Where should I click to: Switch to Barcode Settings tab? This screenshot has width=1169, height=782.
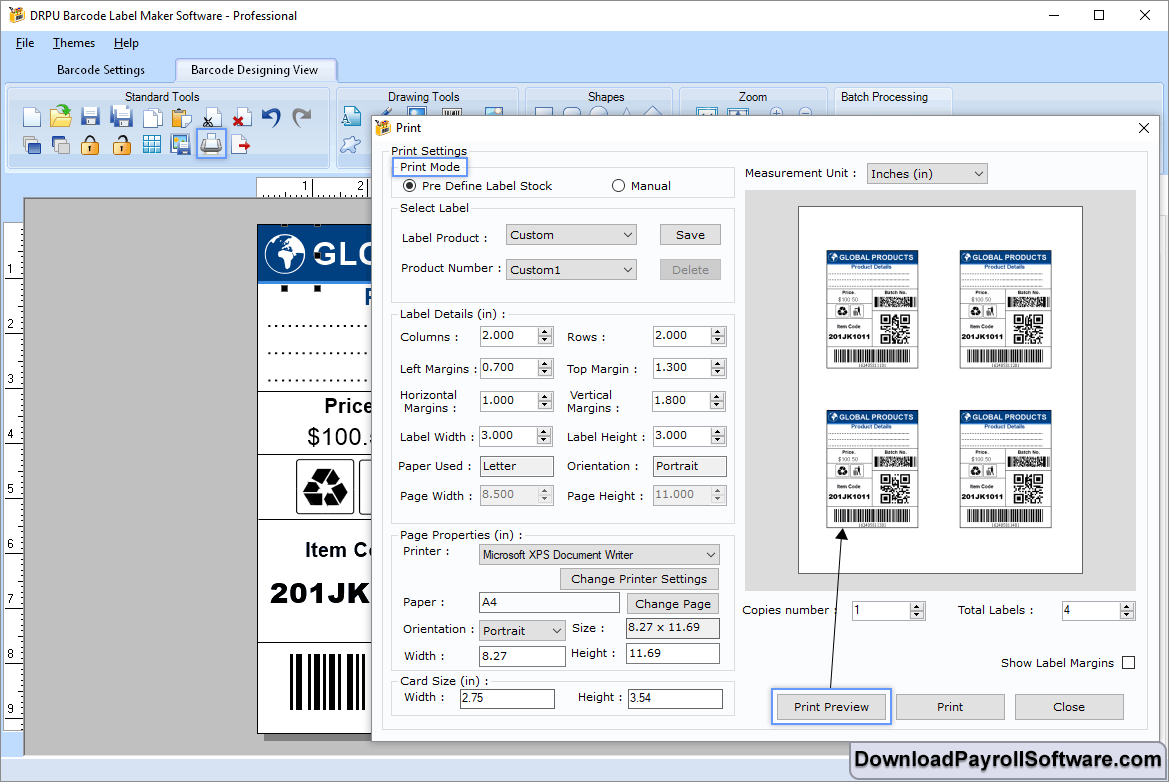[101, 70]
